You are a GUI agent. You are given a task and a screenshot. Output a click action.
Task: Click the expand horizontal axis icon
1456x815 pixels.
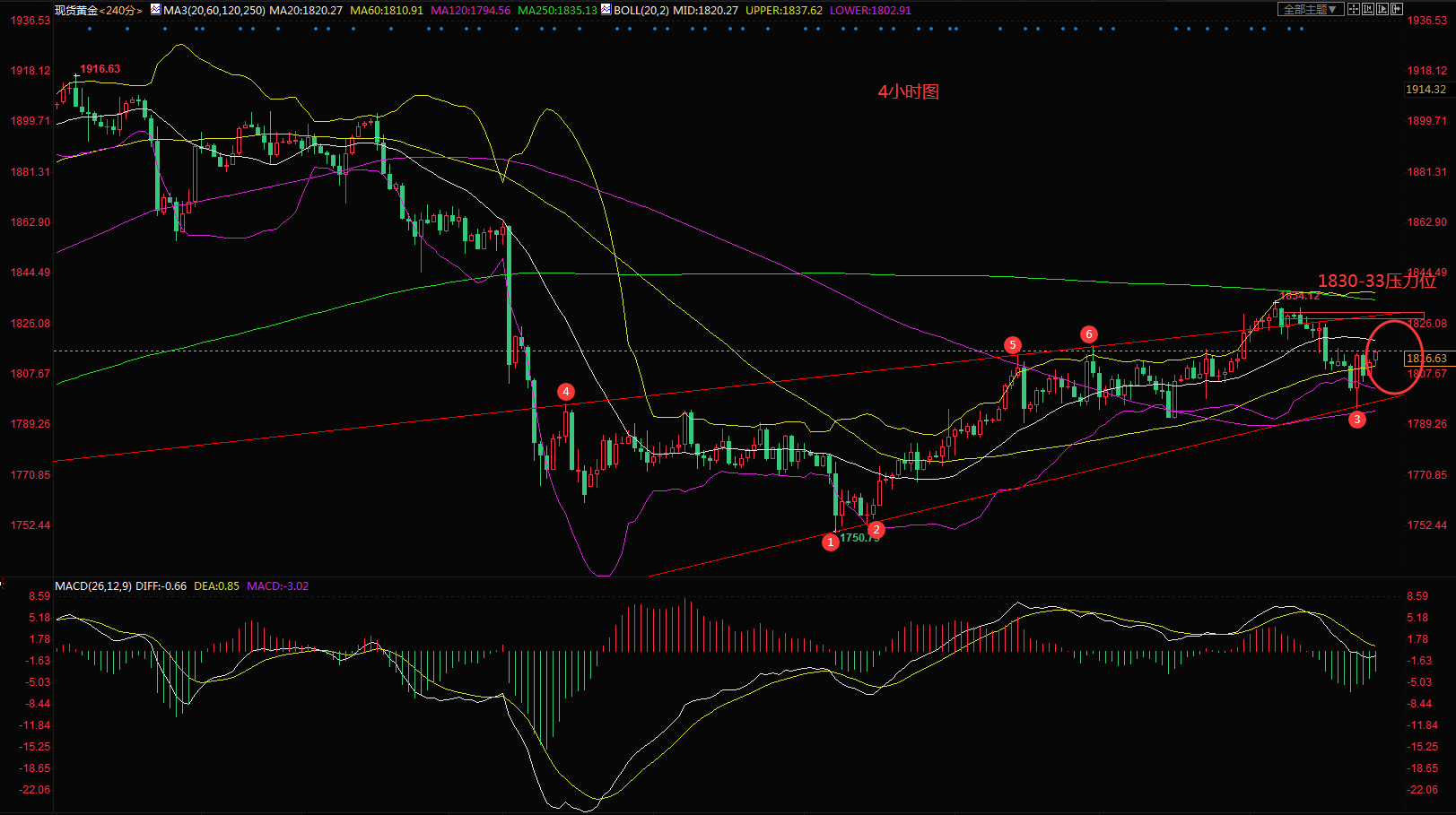tap(1382, 9)
